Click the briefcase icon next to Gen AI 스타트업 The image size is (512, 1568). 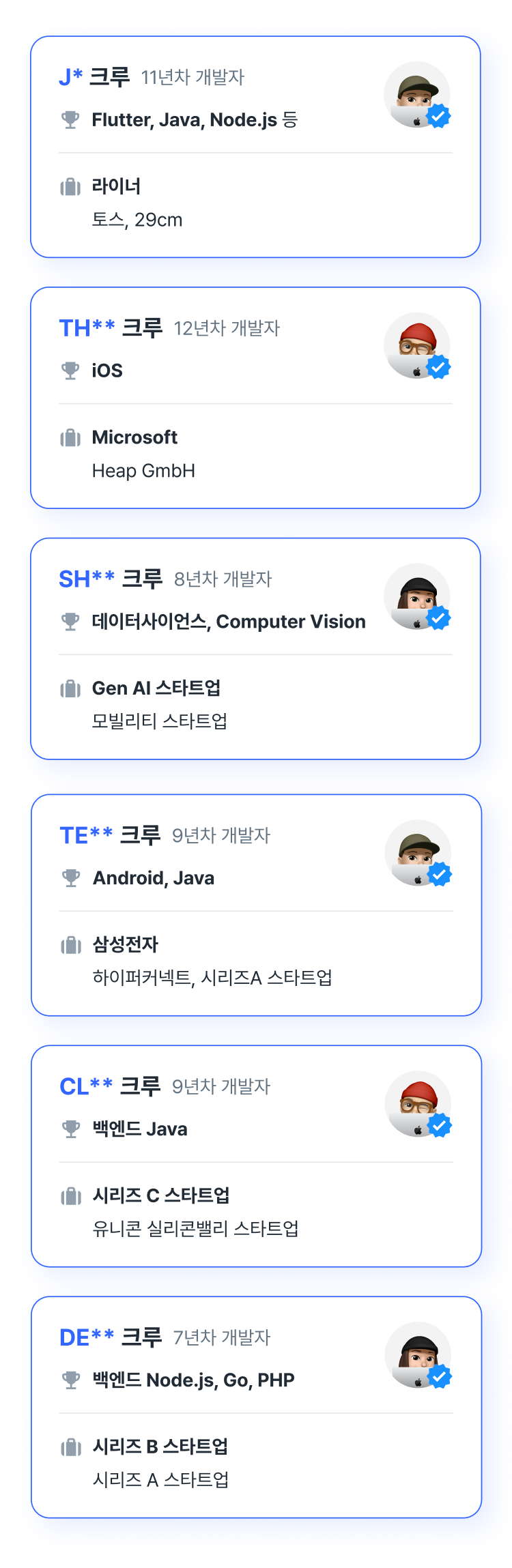point(70,688)
